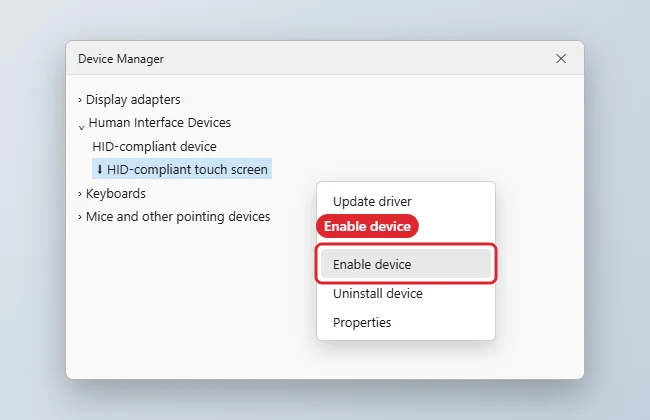Select the HID-compliant device entry
650x420 pixels.
(154, 146)
